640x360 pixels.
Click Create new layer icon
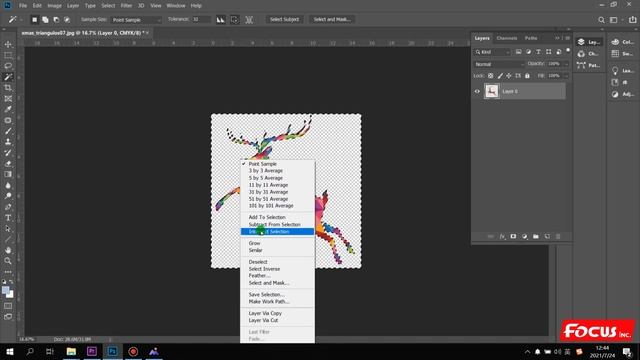click(x=547, y=236)
